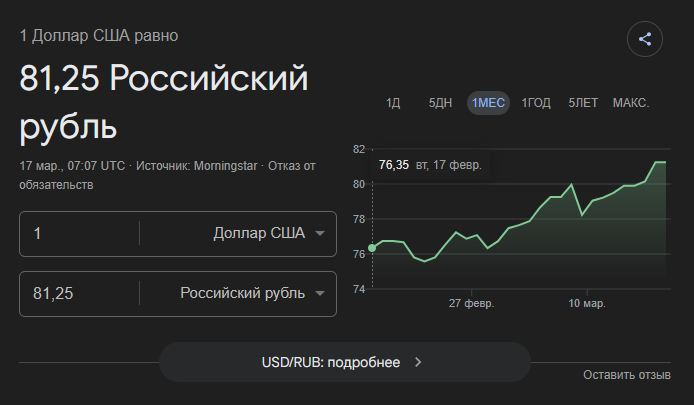This screenshot has height=405, width=694.
Task: Click the chevron arrow beside USD/RUB подробнее
Action: click(418, 362)
